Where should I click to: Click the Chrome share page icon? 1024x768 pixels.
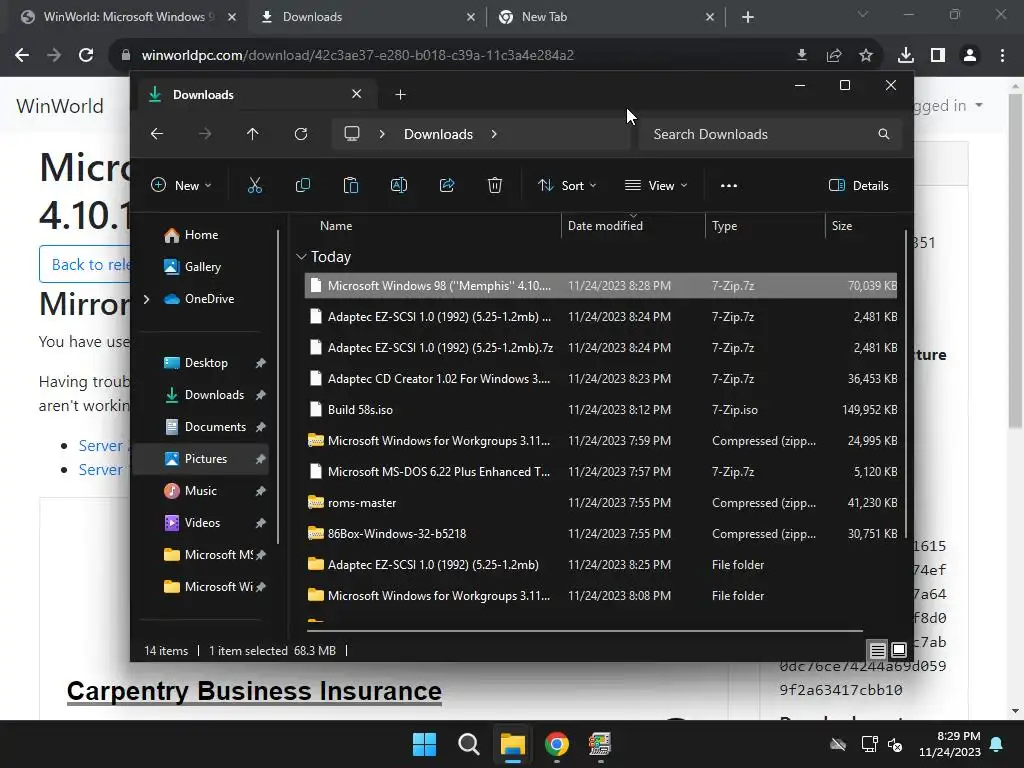[x=834, y=56]
